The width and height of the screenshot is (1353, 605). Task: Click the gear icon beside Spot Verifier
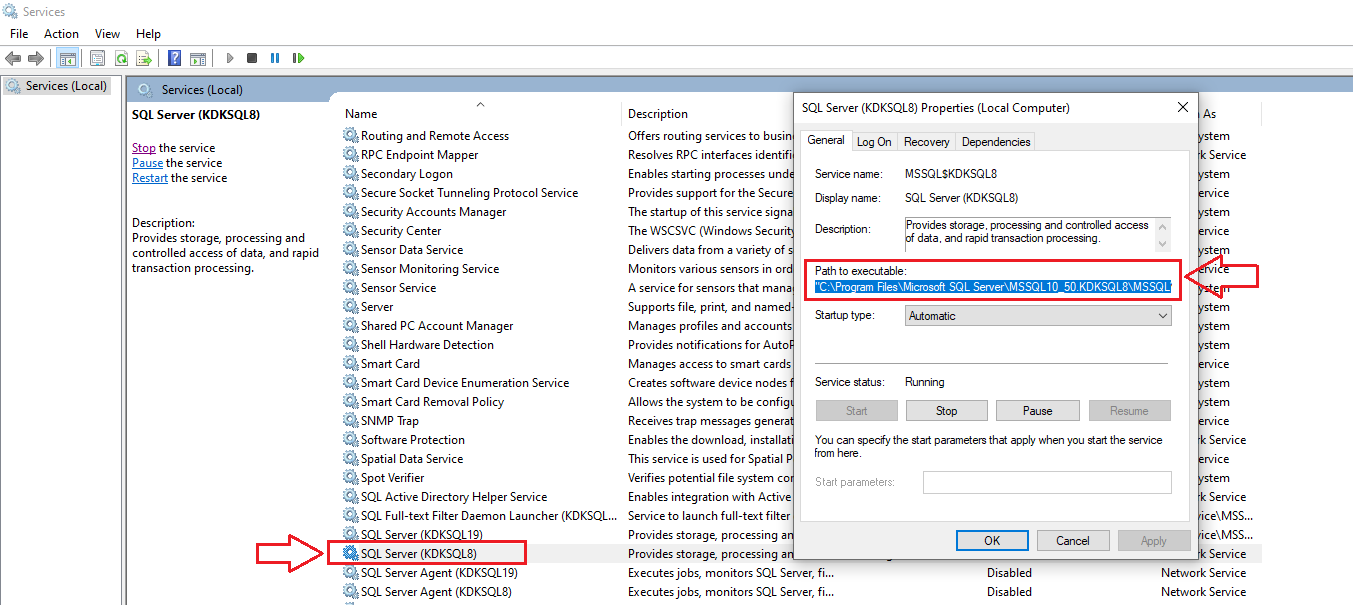tap(350, 477)
